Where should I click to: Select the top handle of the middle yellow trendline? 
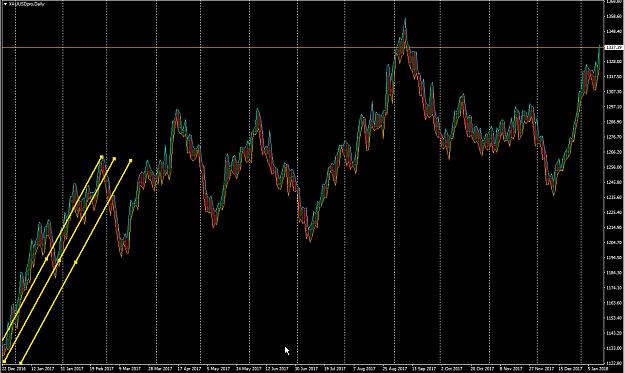(x=114, y=159)
